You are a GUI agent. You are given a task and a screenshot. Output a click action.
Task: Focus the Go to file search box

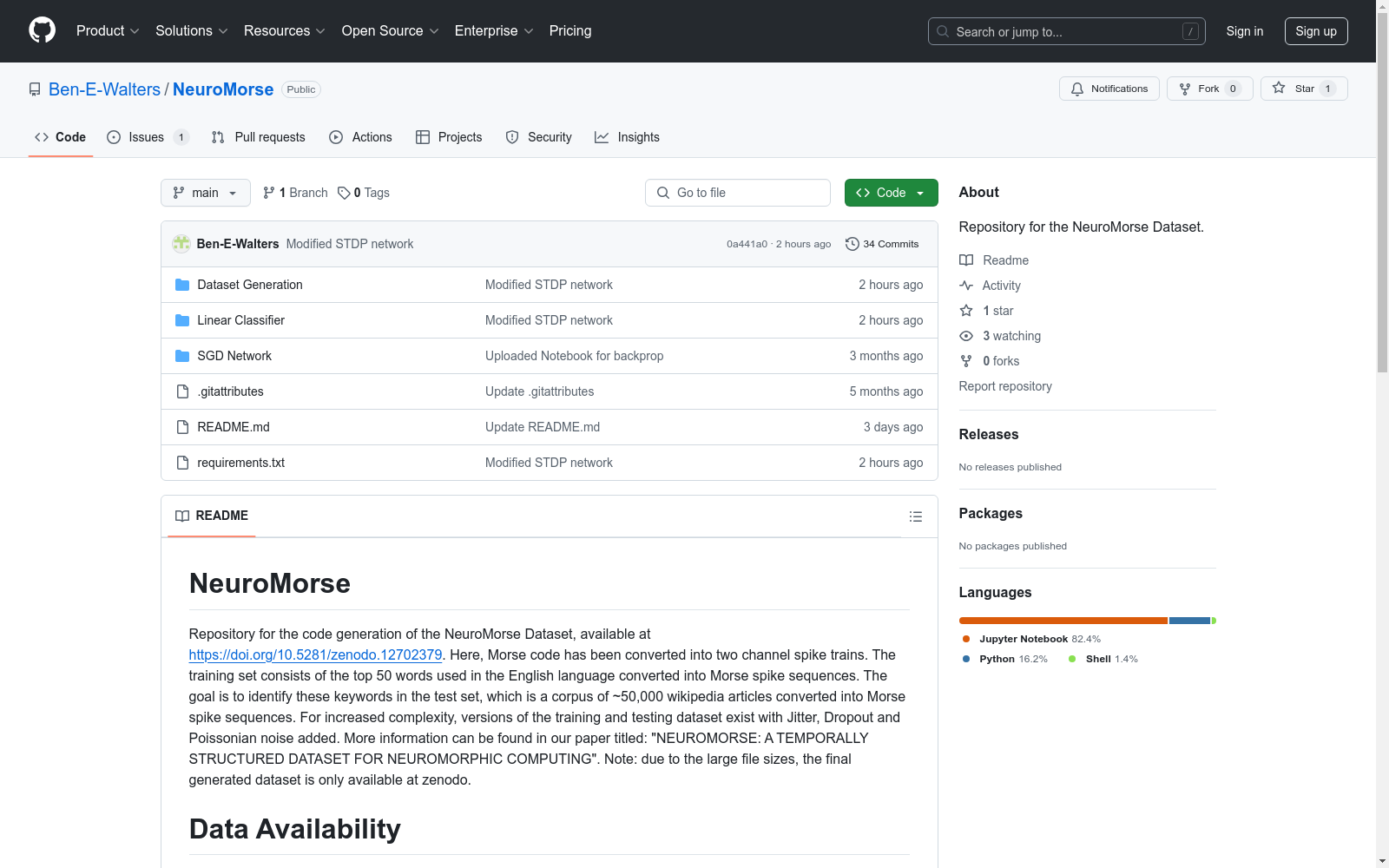738,193
